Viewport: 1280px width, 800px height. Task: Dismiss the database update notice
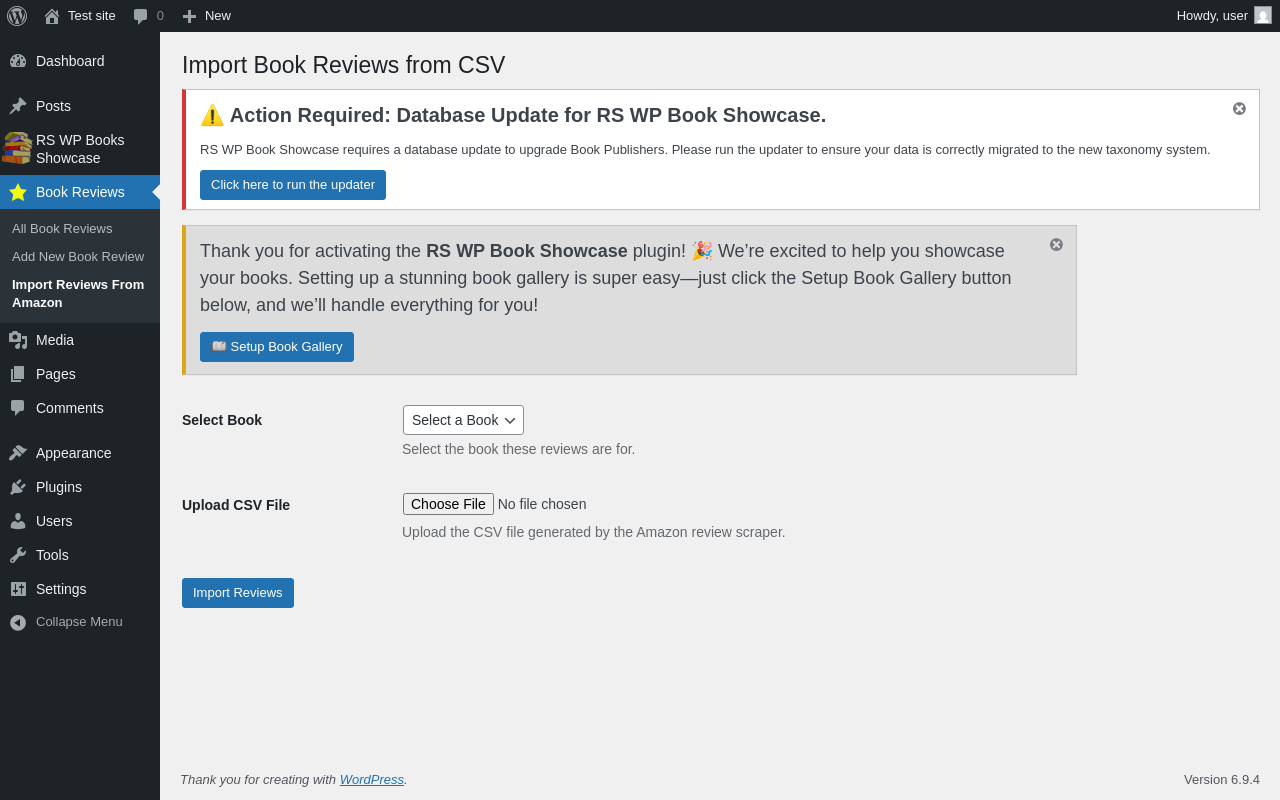click(1239, 108)
